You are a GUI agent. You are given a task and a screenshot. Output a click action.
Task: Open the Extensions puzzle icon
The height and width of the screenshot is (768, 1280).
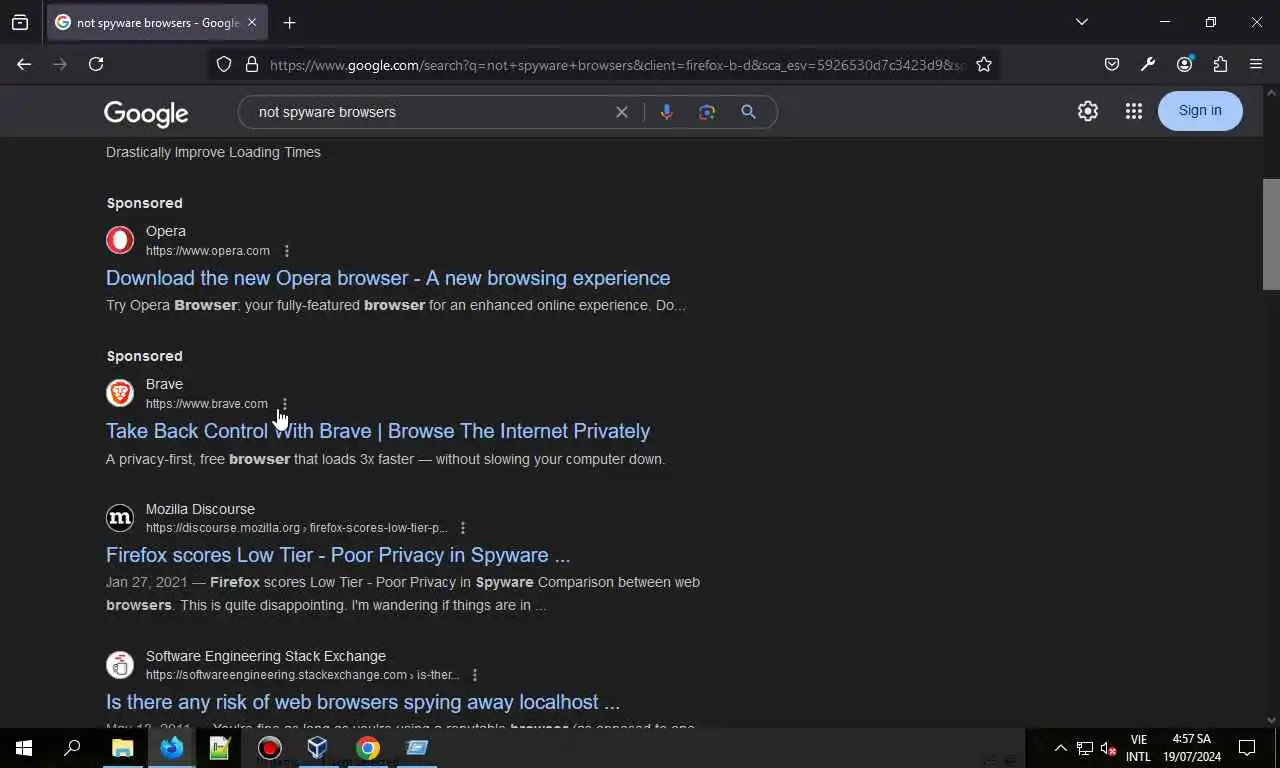[x=1220, y=64]
